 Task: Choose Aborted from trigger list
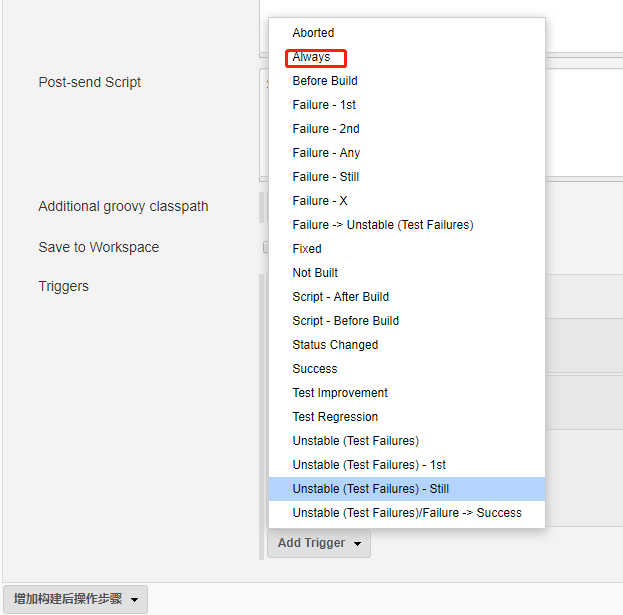313,33
